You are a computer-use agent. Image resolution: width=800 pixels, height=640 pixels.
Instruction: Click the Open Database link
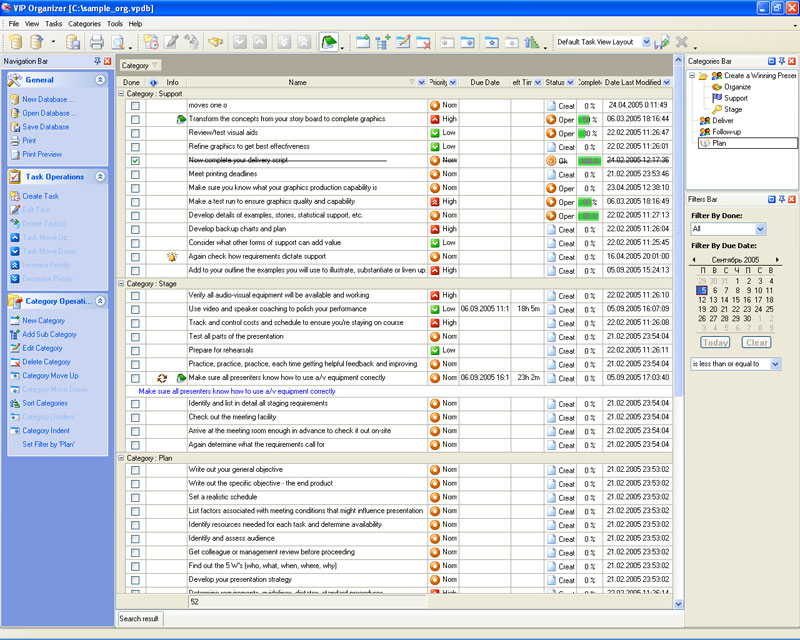click(x=49, y=113)
